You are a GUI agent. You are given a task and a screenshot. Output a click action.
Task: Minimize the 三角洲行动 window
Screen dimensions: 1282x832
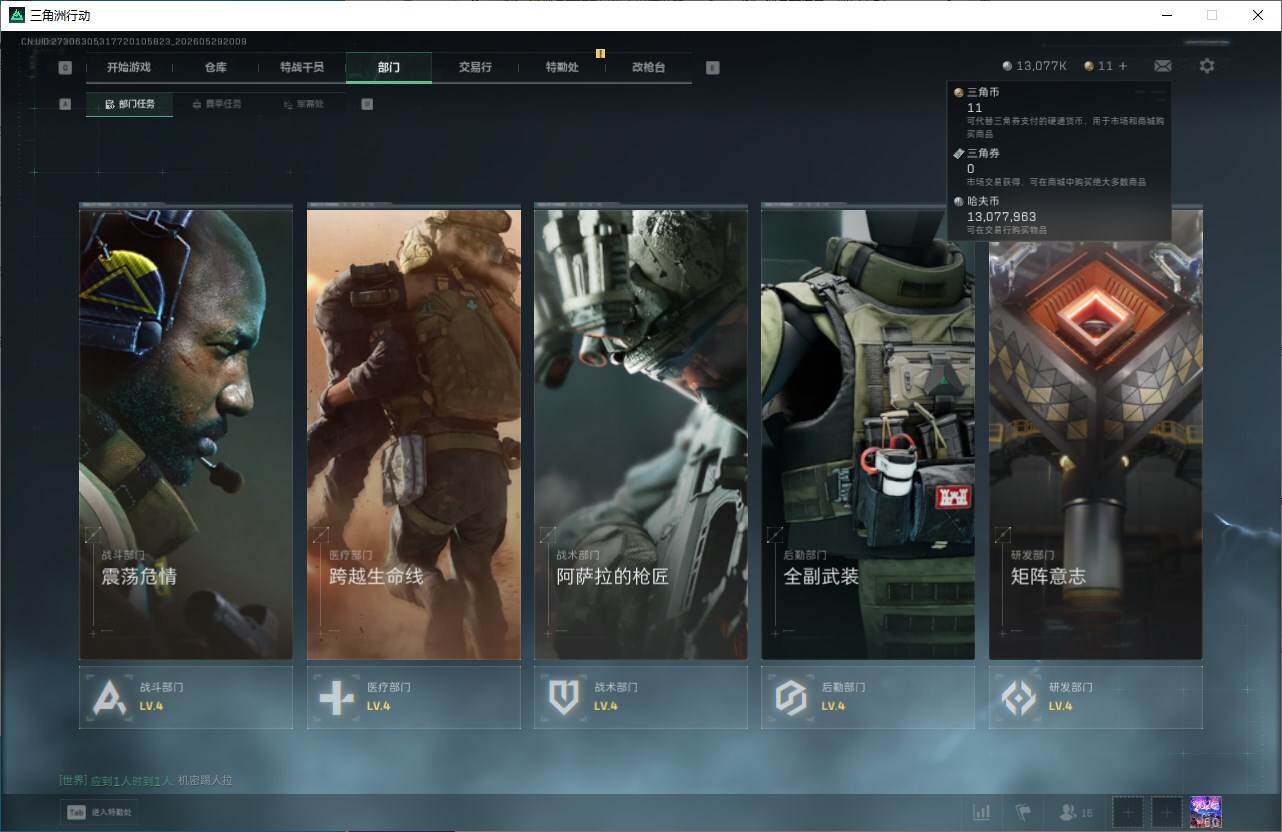[1167, 15]
